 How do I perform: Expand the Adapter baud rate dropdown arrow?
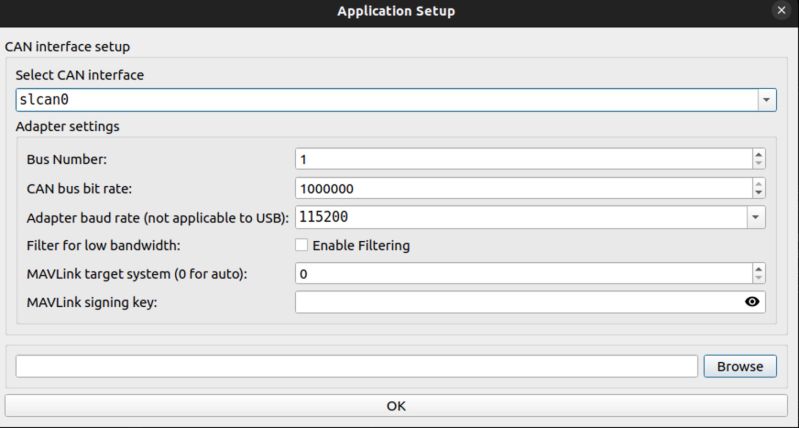click(756, 217)
